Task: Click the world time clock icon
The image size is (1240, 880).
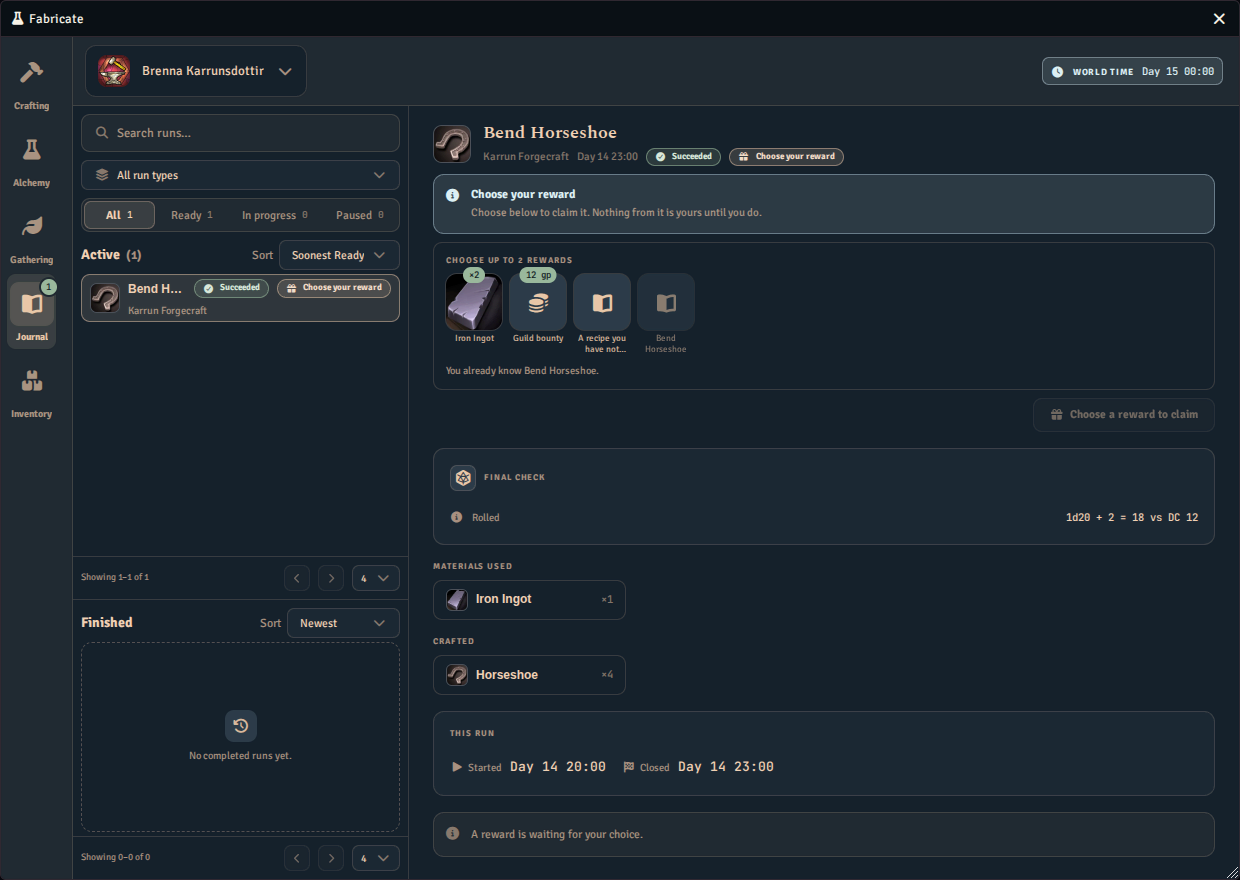Action: click(1058, 72)
